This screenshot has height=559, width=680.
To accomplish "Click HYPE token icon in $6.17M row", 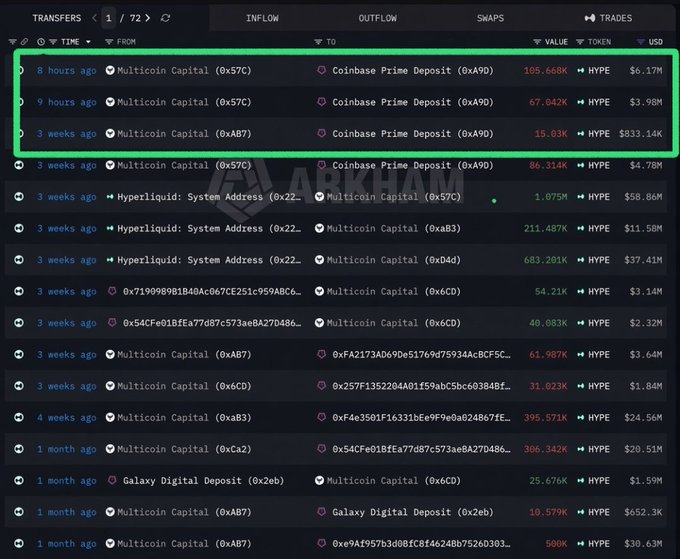I will pos(581,70).
